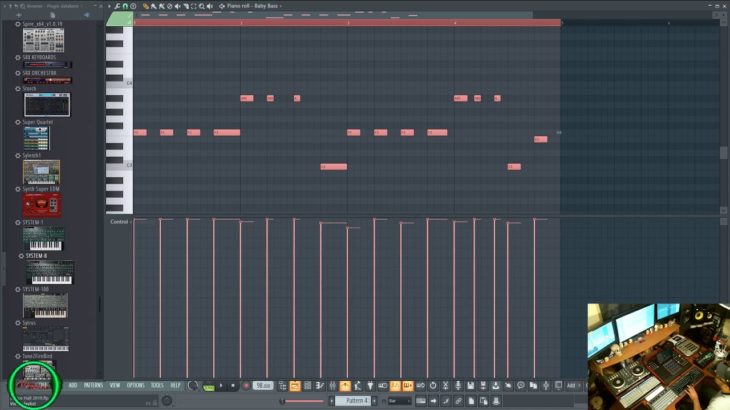
Task: Click the HELP menu button
Action: click(176, 385)
